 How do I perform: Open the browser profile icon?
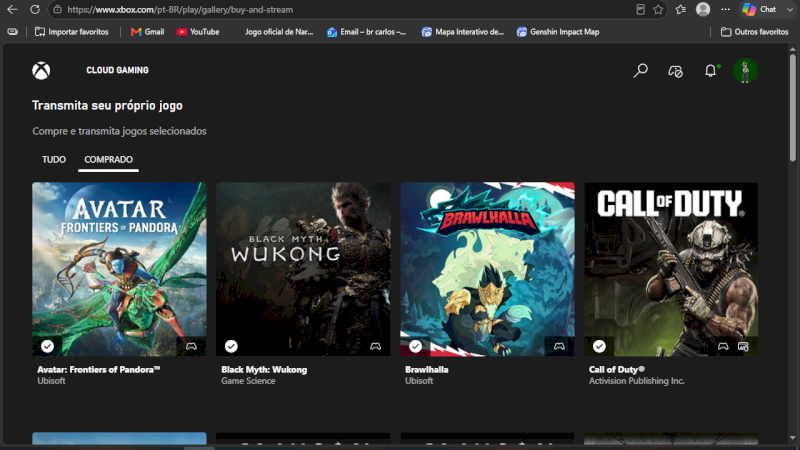pos(703,9)
